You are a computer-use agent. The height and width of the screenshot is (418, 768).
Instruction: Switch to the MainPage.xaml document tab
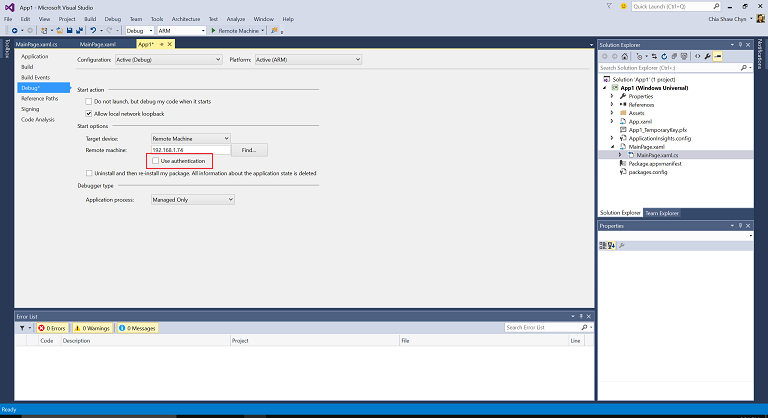point(97,44)
